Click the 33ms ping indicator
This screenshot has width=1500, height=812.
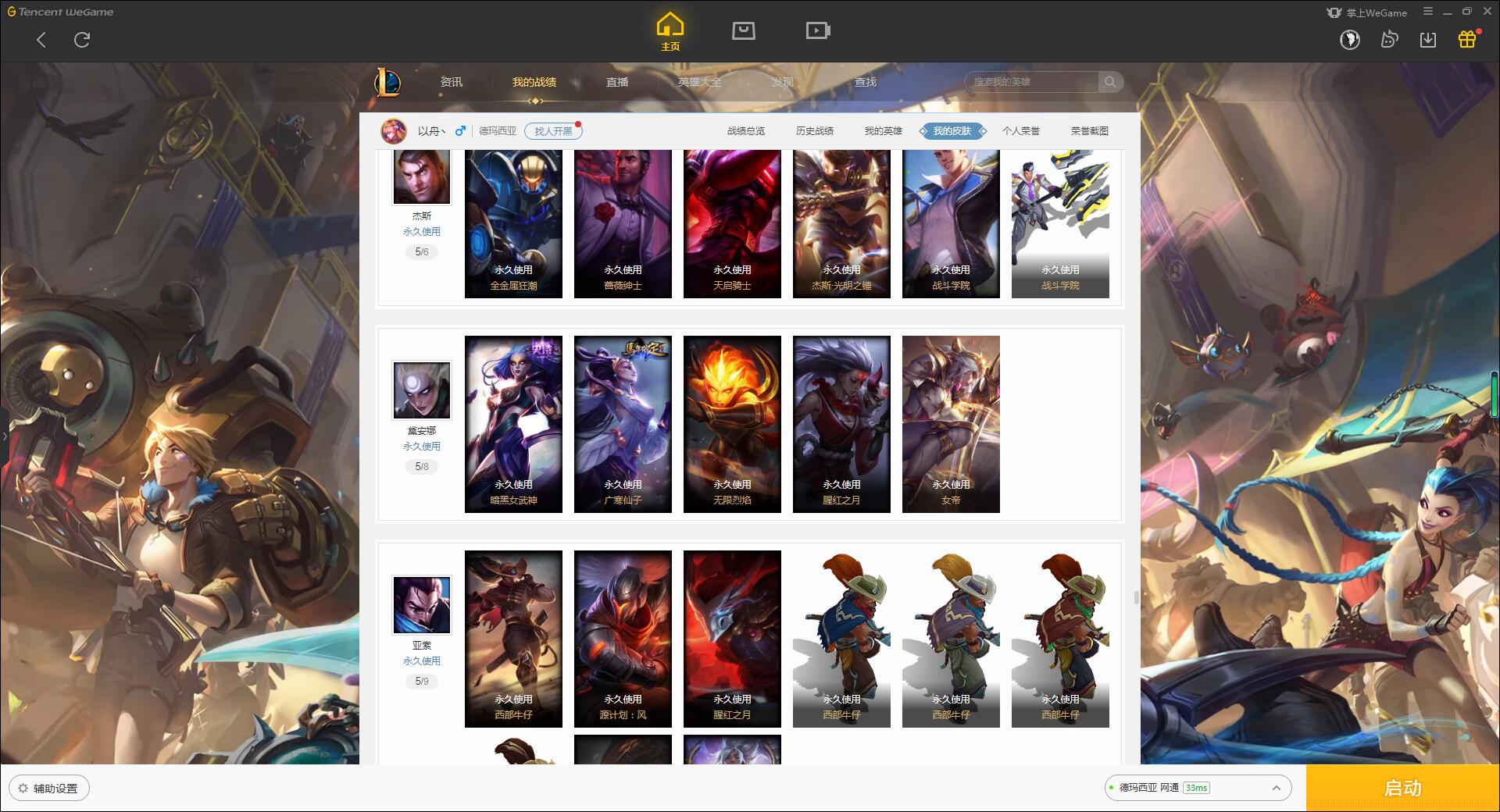[x=1196, y=788]
